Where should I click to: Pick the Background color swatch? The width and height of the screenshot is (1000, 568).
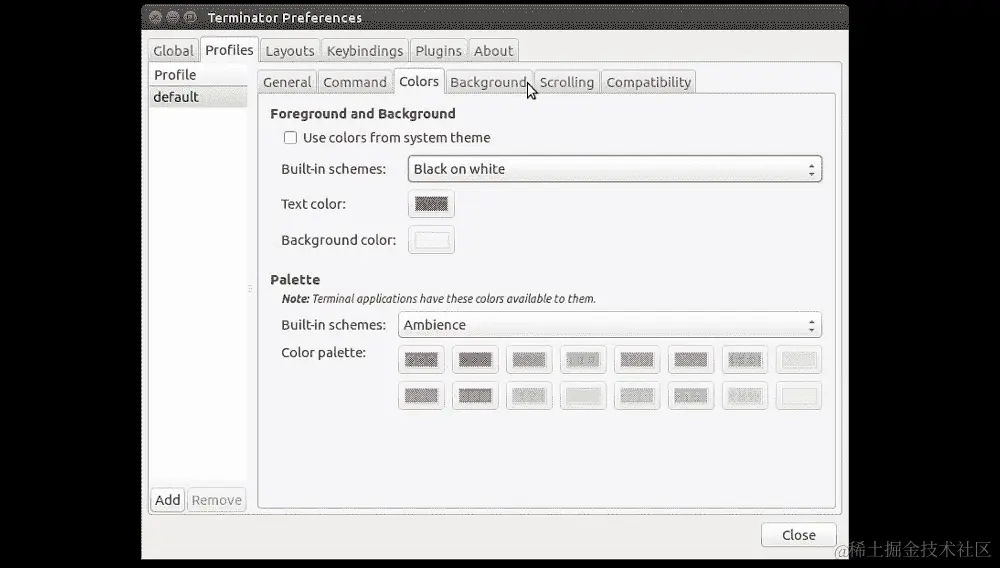(431, 240)
